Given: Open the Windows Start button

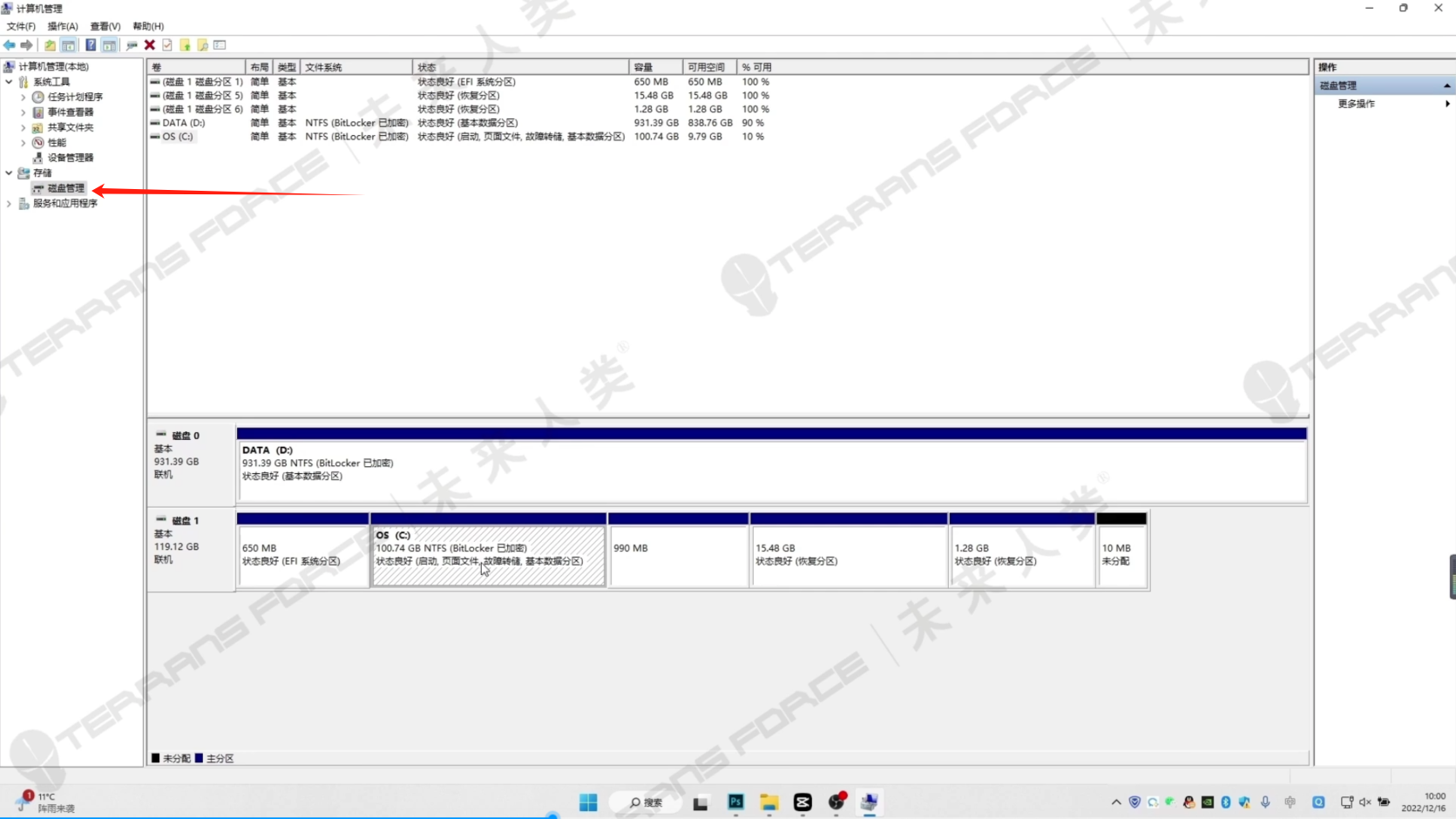Looking at the screenshot, I should tap(588, 802).
